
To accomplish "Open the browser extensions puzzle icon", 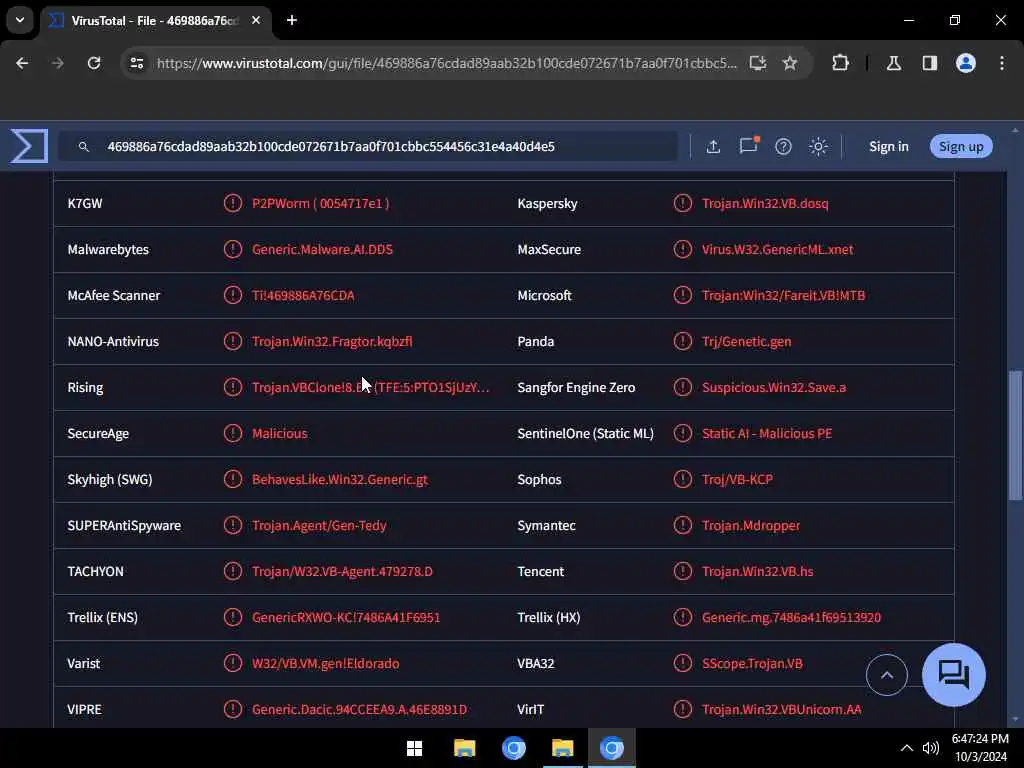I will tap(840, 63).
